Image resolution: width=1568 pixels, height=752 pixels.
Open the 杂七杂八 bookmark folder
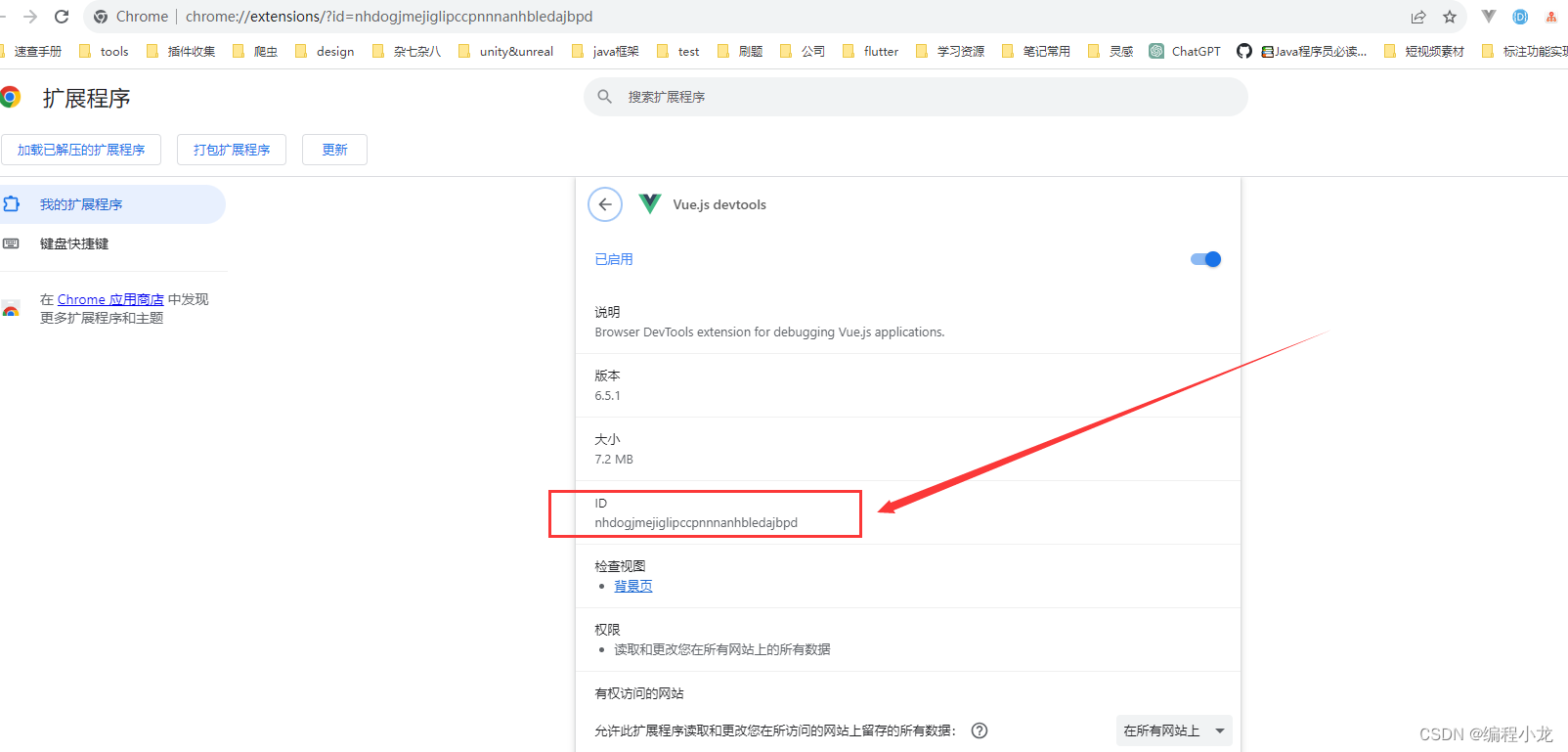coord(407,51)
